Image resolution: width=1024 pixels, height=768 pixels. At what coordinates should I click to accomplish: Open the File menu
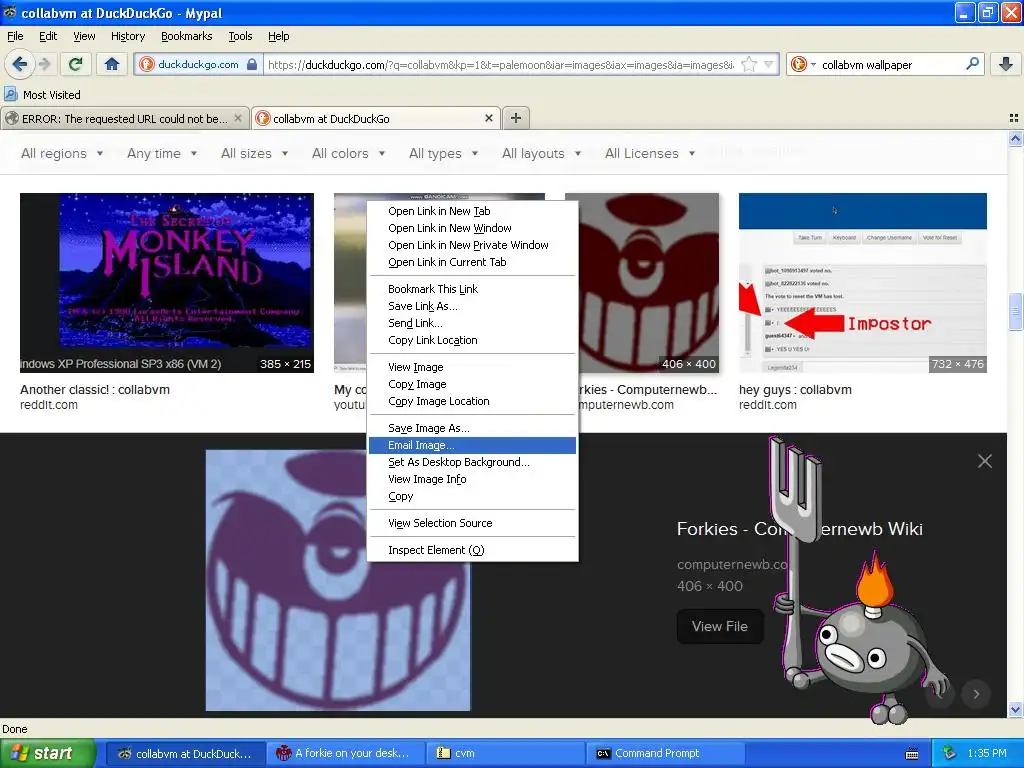(15, 36)
